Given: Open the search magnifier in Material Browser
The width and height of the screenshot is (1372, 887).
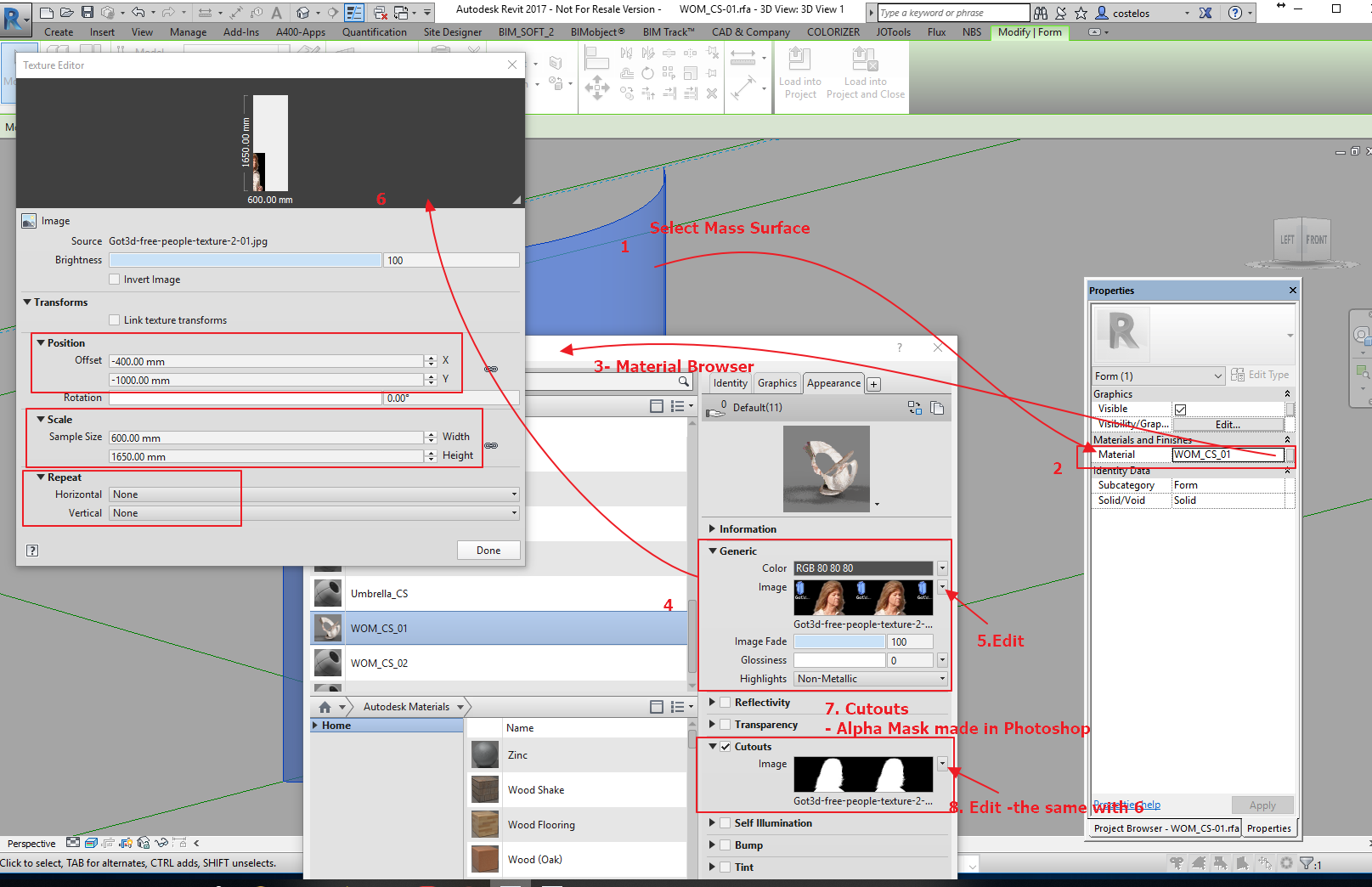Looking at the screenshot, I should point(684,381).
